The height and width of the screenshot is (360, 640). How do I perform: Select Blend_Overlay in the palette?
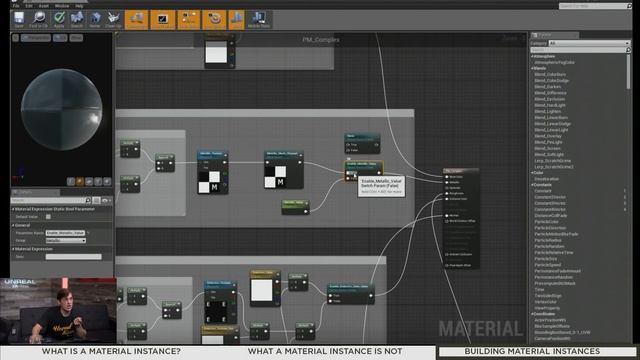548,136
